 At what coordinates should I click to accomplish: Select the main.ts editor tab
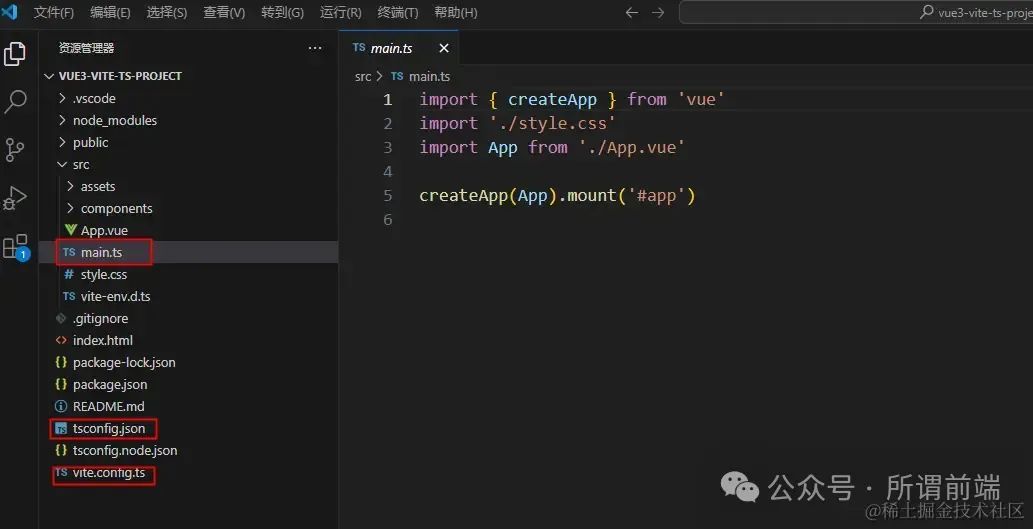pyautogui.click(x=391, y=48)
